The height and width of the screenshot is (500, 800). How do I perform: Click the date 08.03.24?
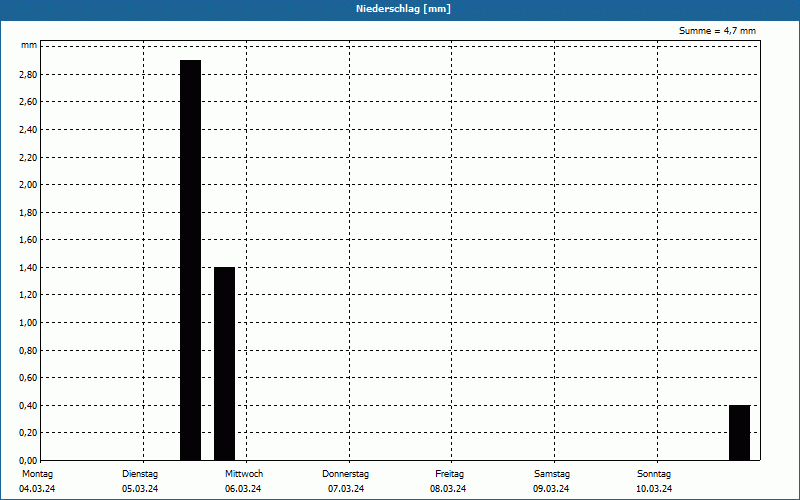click(x=448, y=489)
